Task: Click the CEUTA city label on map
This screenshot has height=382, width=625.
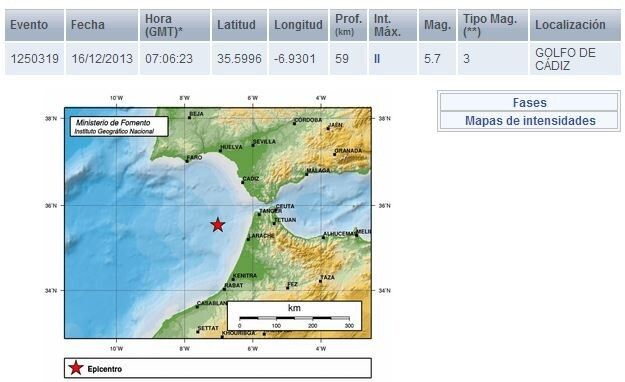Action: pyautogui.click(x=285, y=206)
